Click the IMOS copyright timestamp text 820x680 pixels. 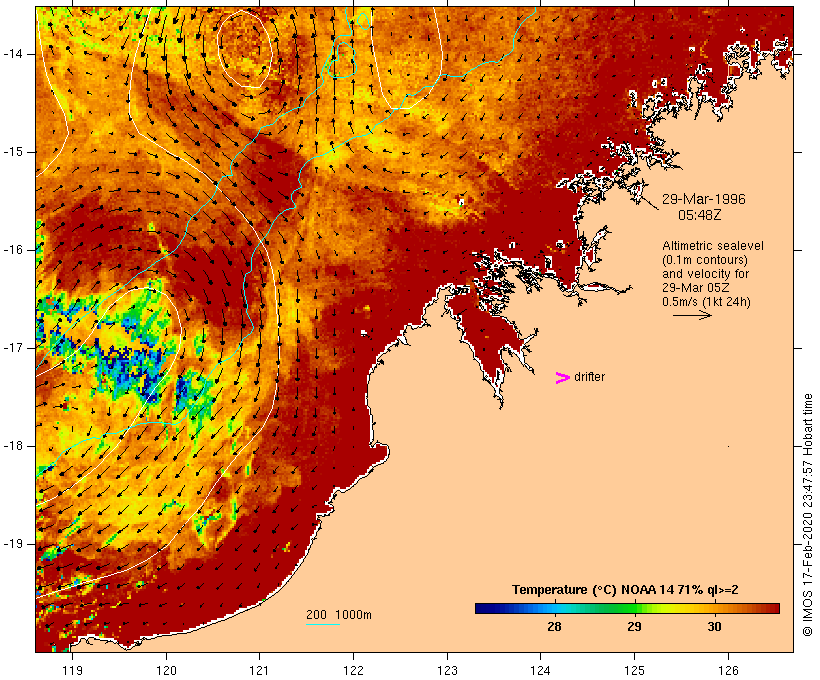807,515
